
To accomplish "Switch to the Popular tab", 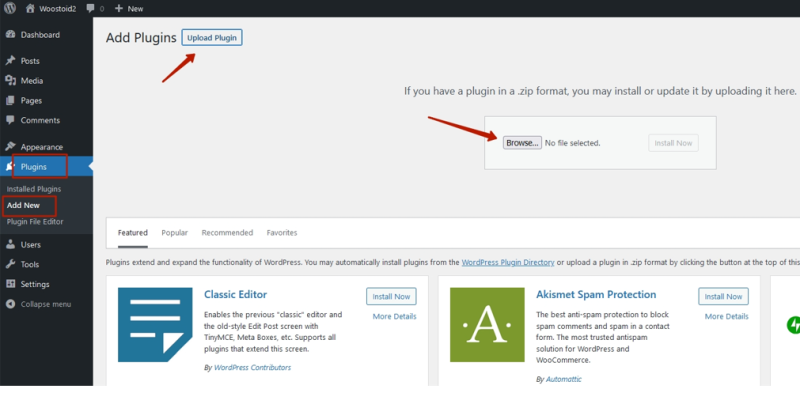I will coord(174,233).
